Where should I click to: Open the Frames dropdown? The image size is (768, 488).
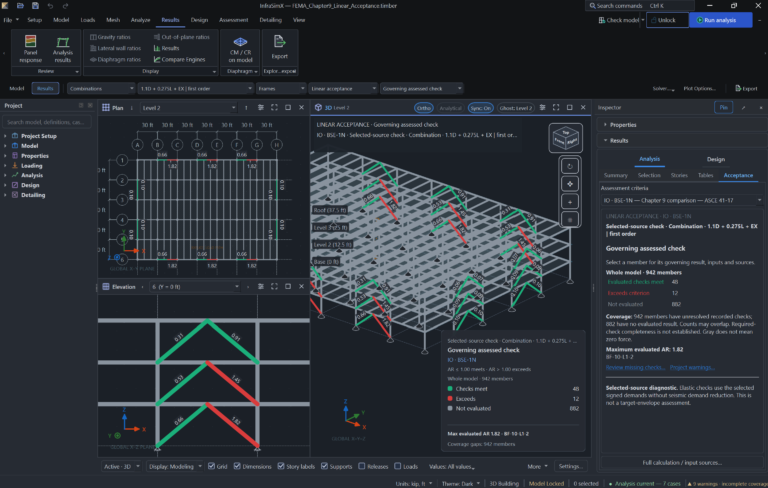[x=281, y=89]
